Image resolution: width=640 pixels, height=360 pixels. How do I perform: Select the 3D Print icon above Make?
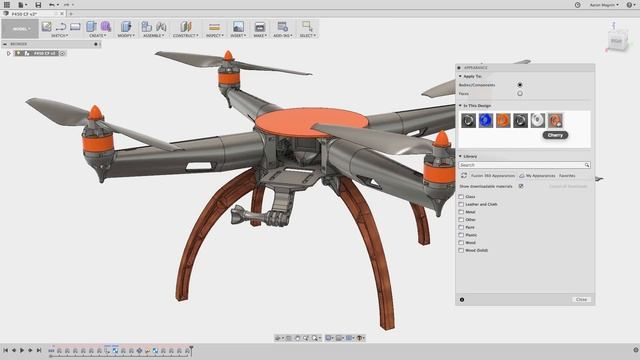(260, 27)
